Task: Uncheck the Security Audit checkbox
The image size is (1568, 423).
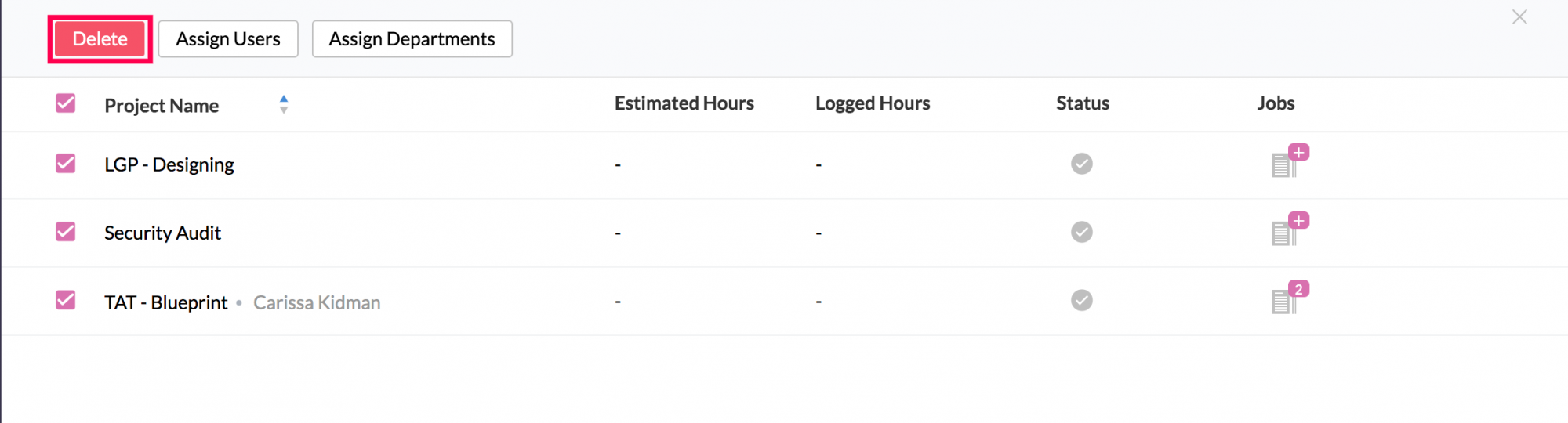Action: coord(66,232)
